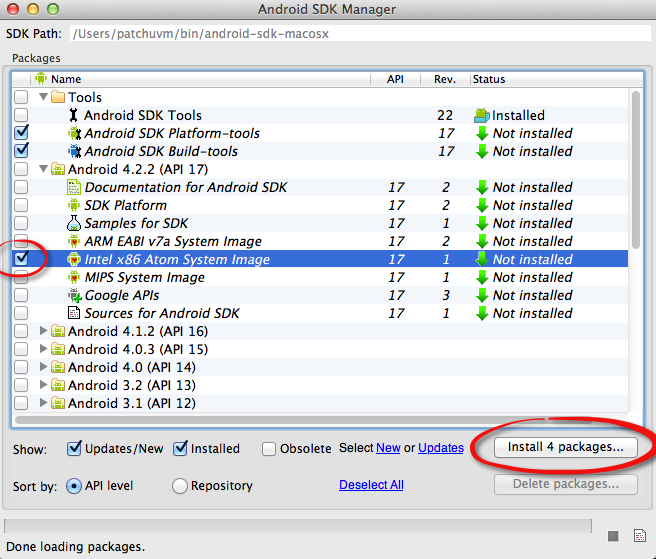Expand the Android 4.0.3 (API 15) group

[43, 349]
